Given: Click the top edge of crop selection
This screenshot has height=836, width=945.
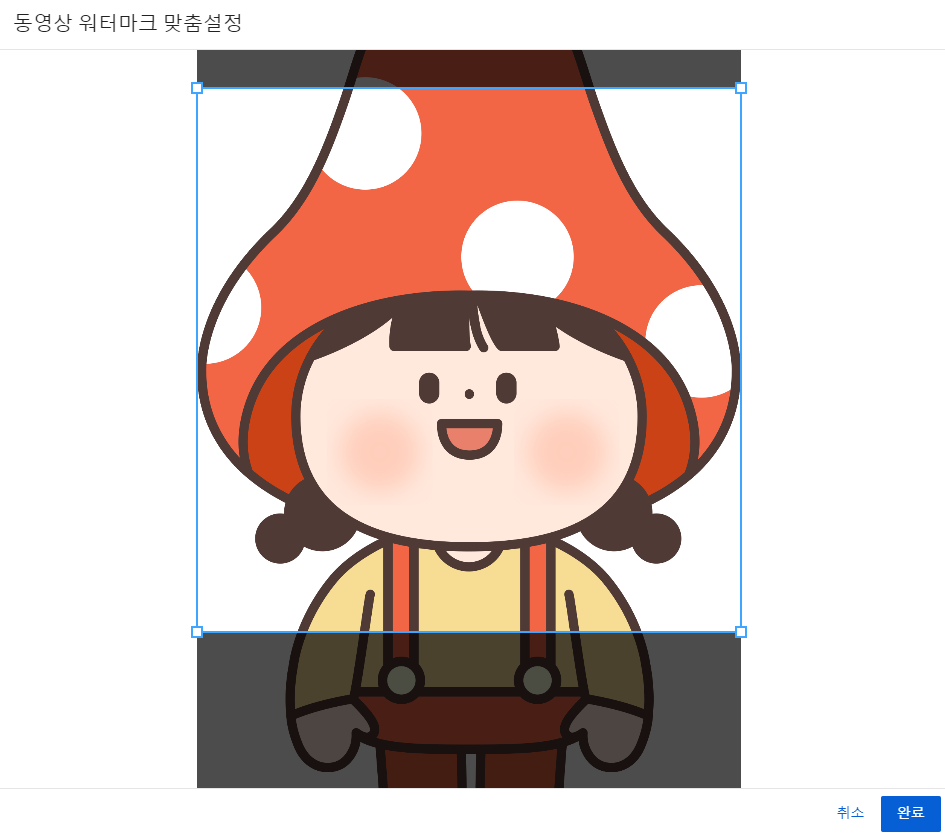Looking at the screenshot, I should click(x=469, y=88).
